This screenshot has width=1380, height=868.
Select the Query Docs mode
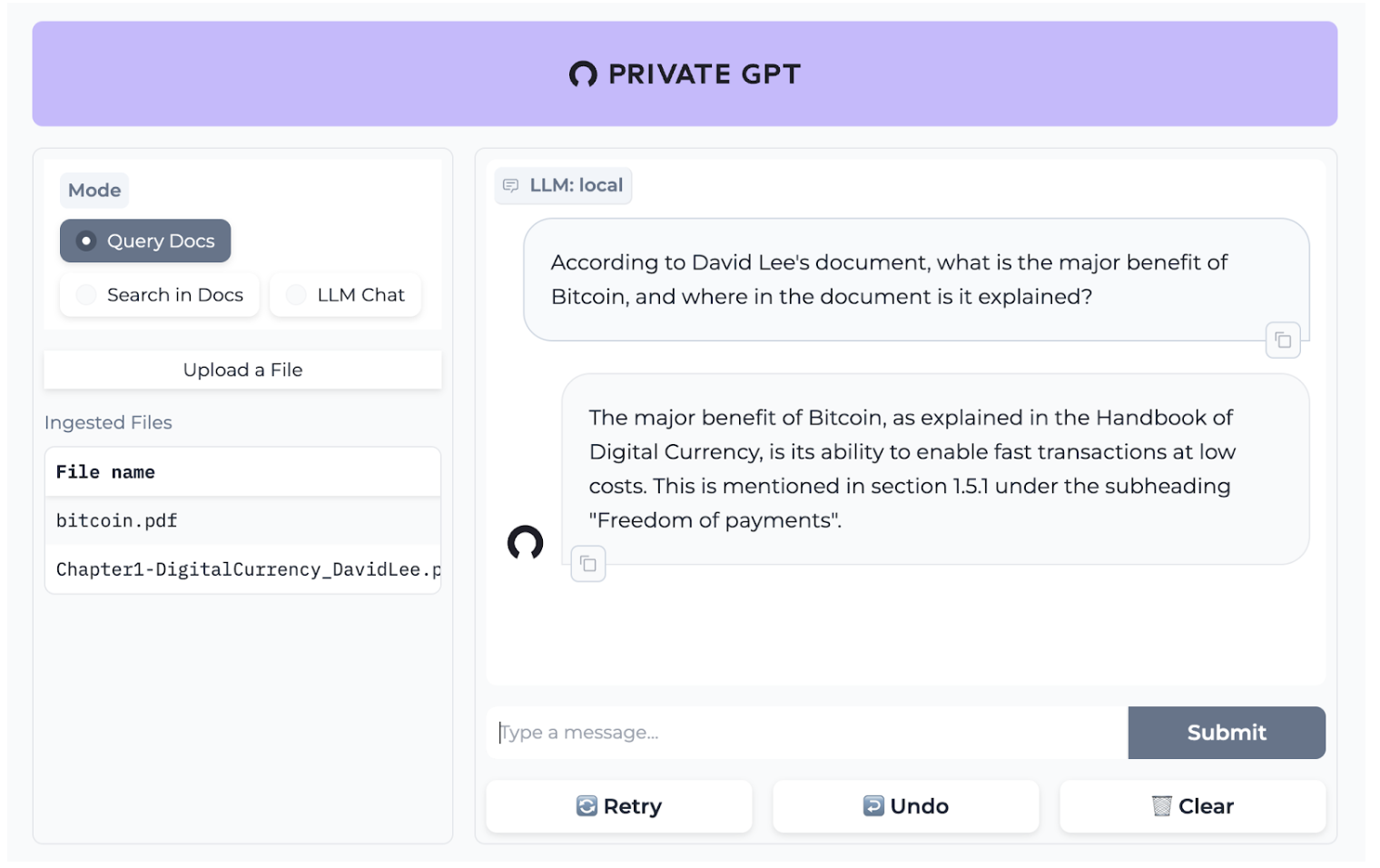click(x=145, y=241)
